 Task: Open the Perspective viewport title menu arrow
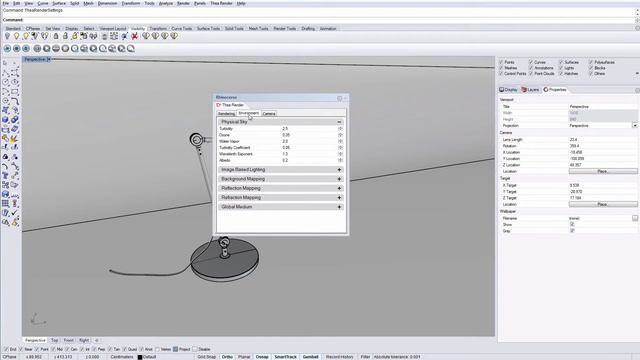[49, 60]
